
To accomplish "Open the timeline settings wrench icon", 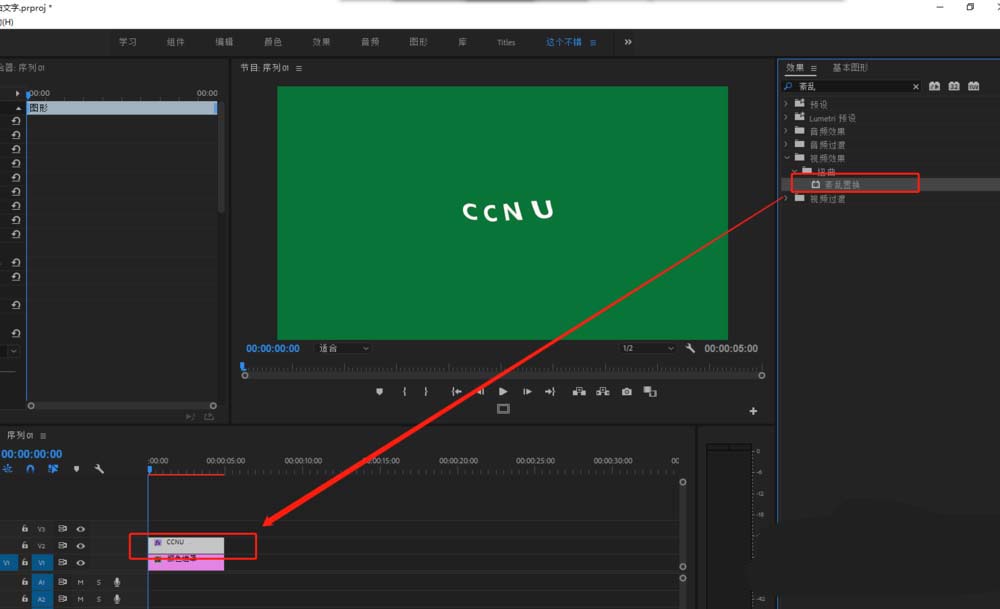I will 97,469.
